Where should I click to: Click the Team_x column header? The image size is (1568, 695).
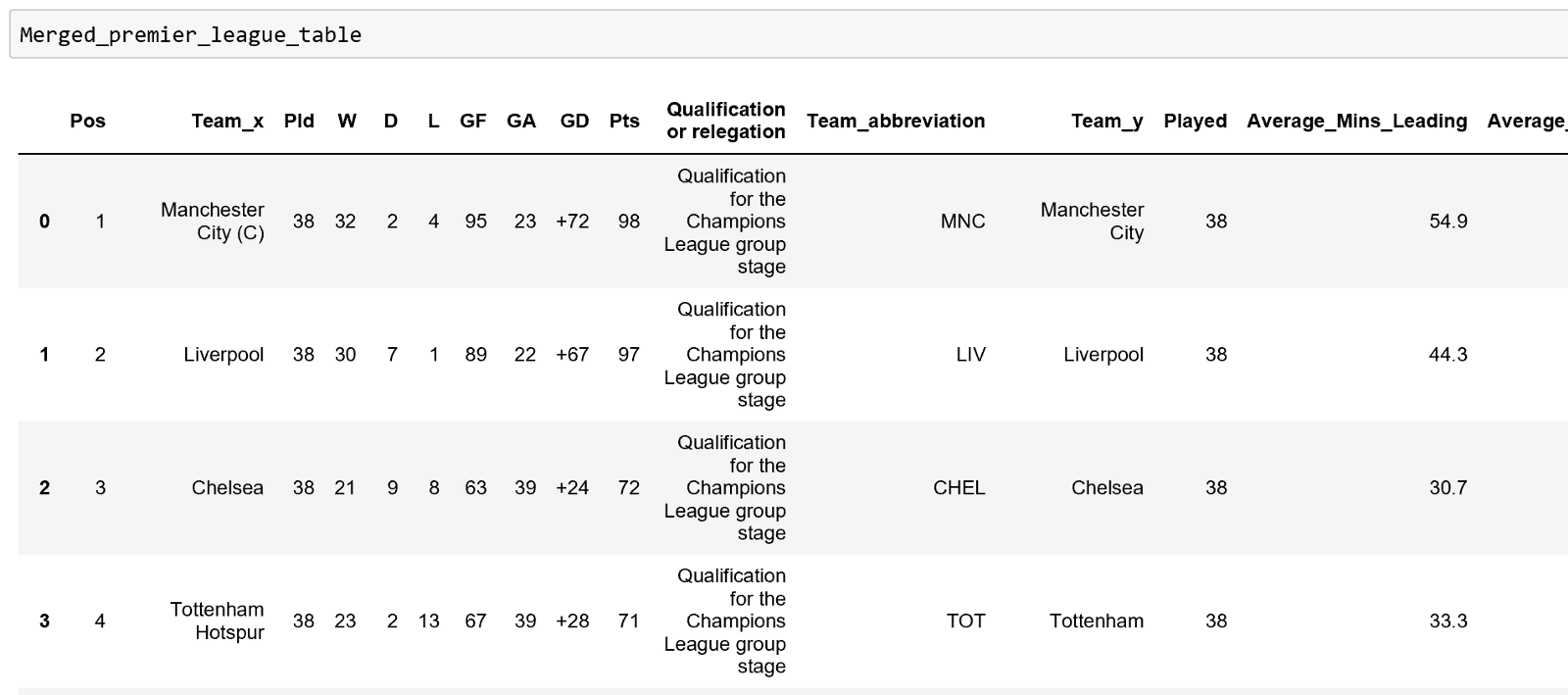227,122
